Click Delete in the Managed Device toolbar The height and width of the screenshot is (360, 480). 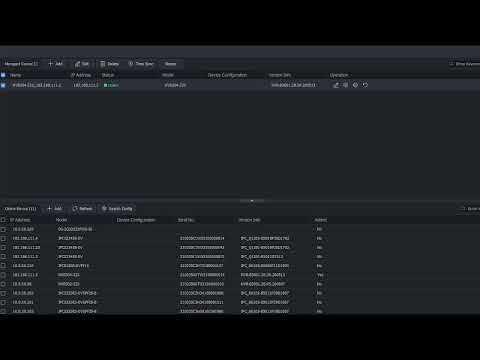110,64
